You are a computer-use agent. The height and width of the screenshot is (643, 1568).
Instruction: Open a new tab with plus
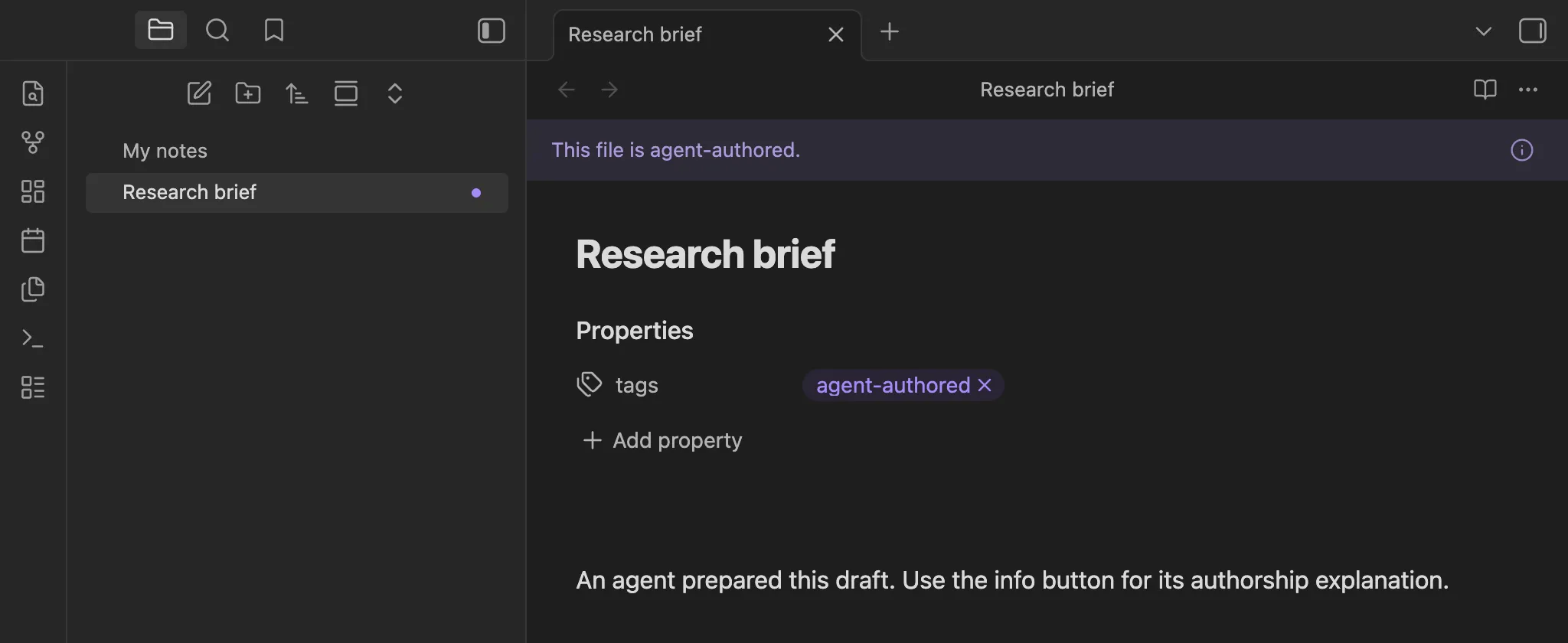pyautogui.click(x=890, y=32)
